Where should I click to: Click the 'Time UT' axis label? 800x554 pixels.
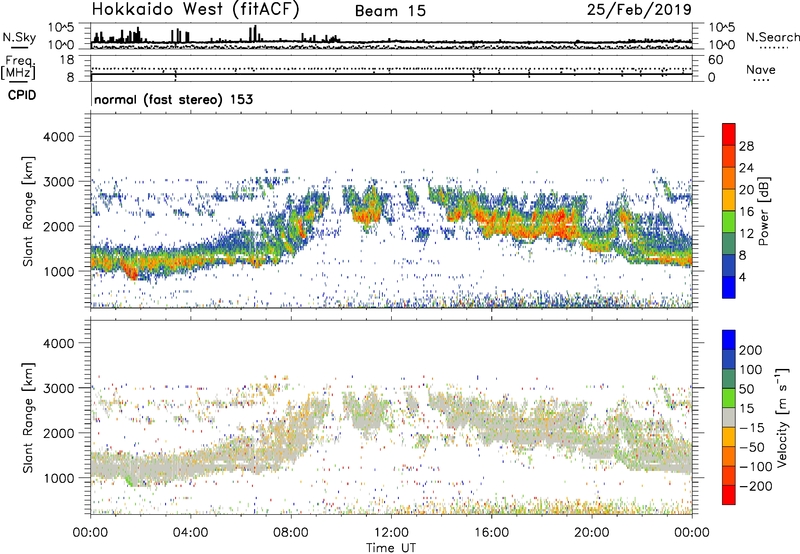391,548
